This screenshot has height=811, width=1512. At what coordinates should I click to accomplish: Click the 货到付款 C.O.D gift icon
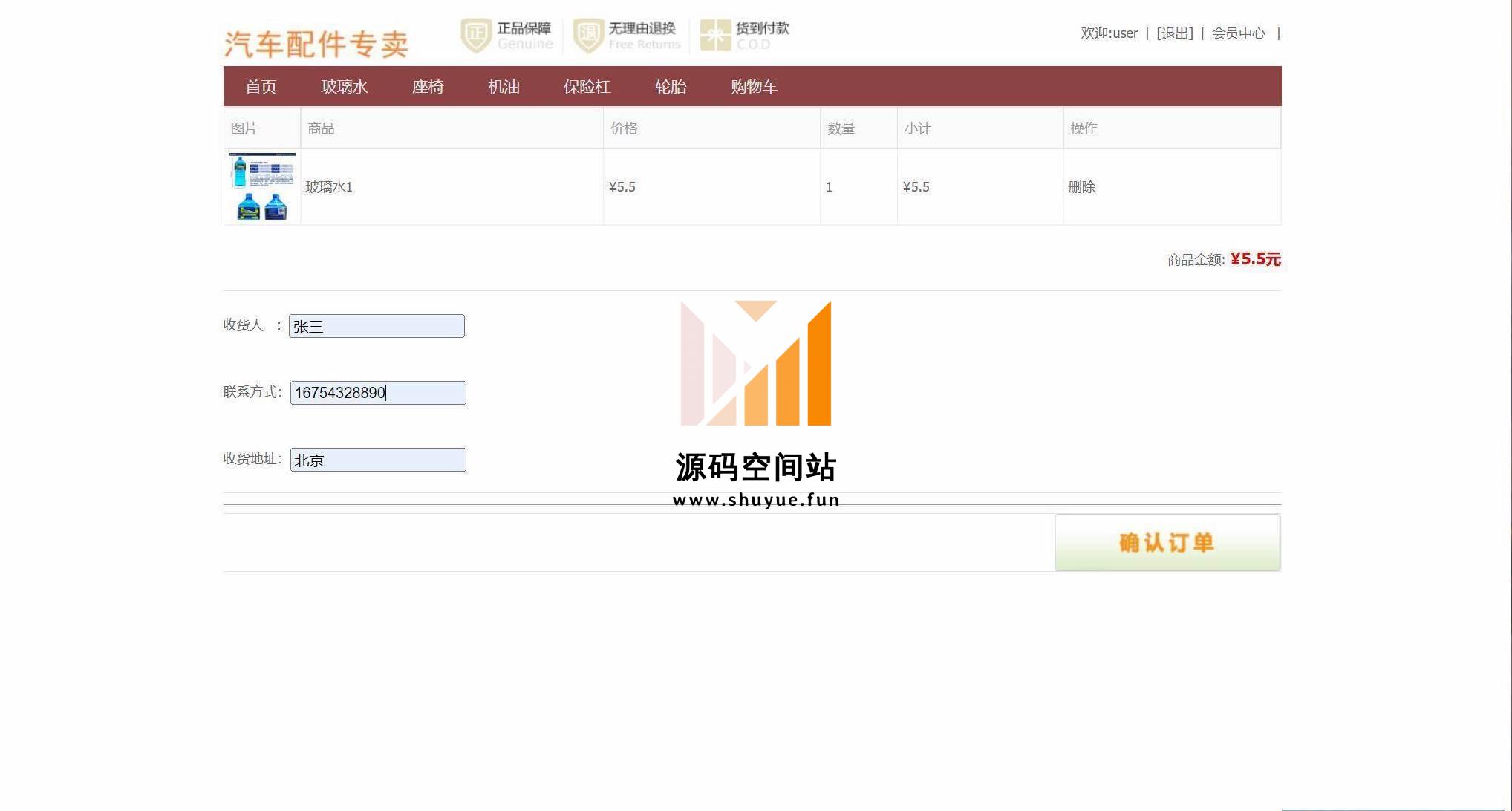[x=715, y=35]
